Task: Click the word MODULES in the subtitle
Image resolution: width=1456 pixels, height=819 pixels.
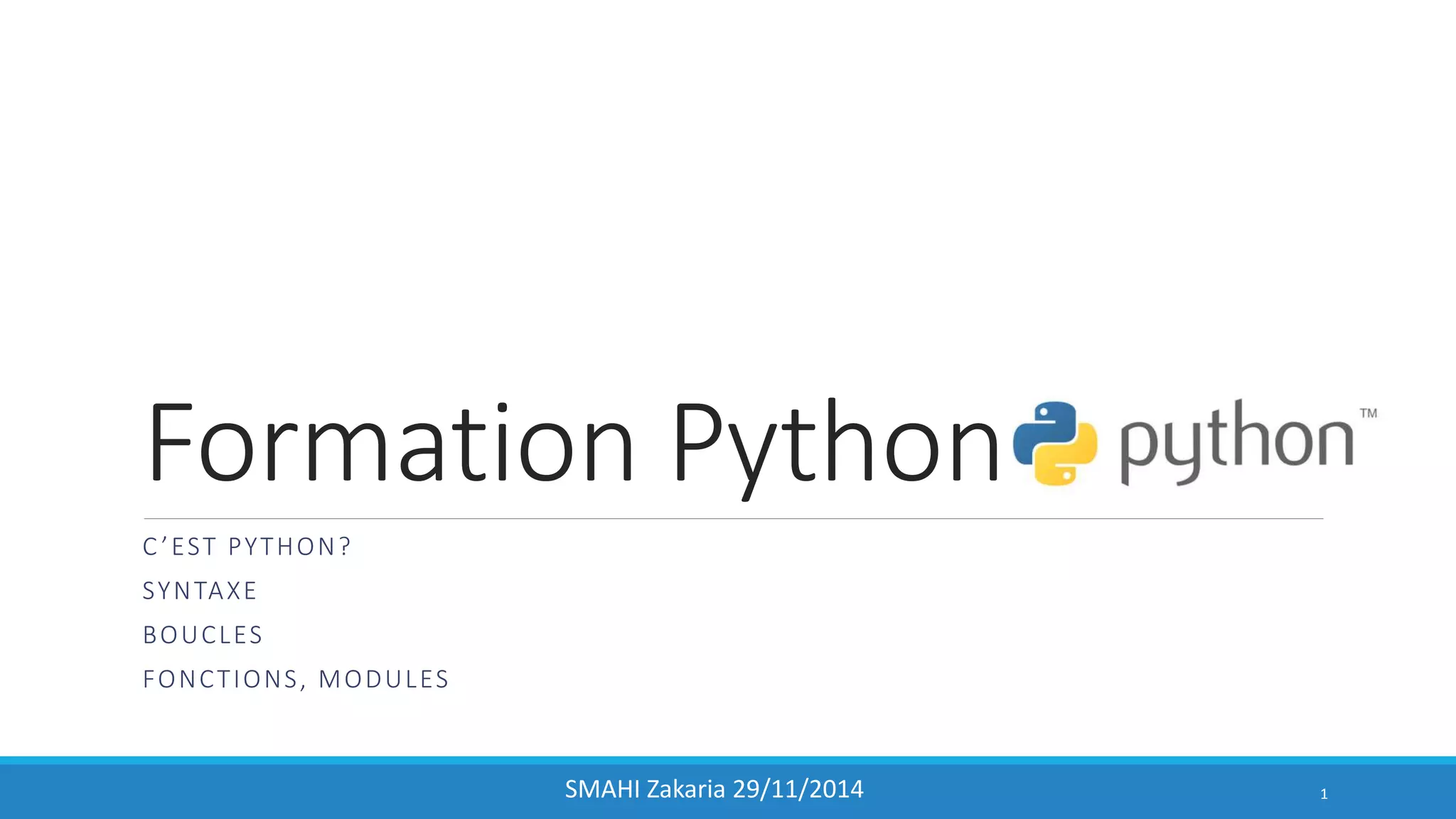Action: click(384, 679)
